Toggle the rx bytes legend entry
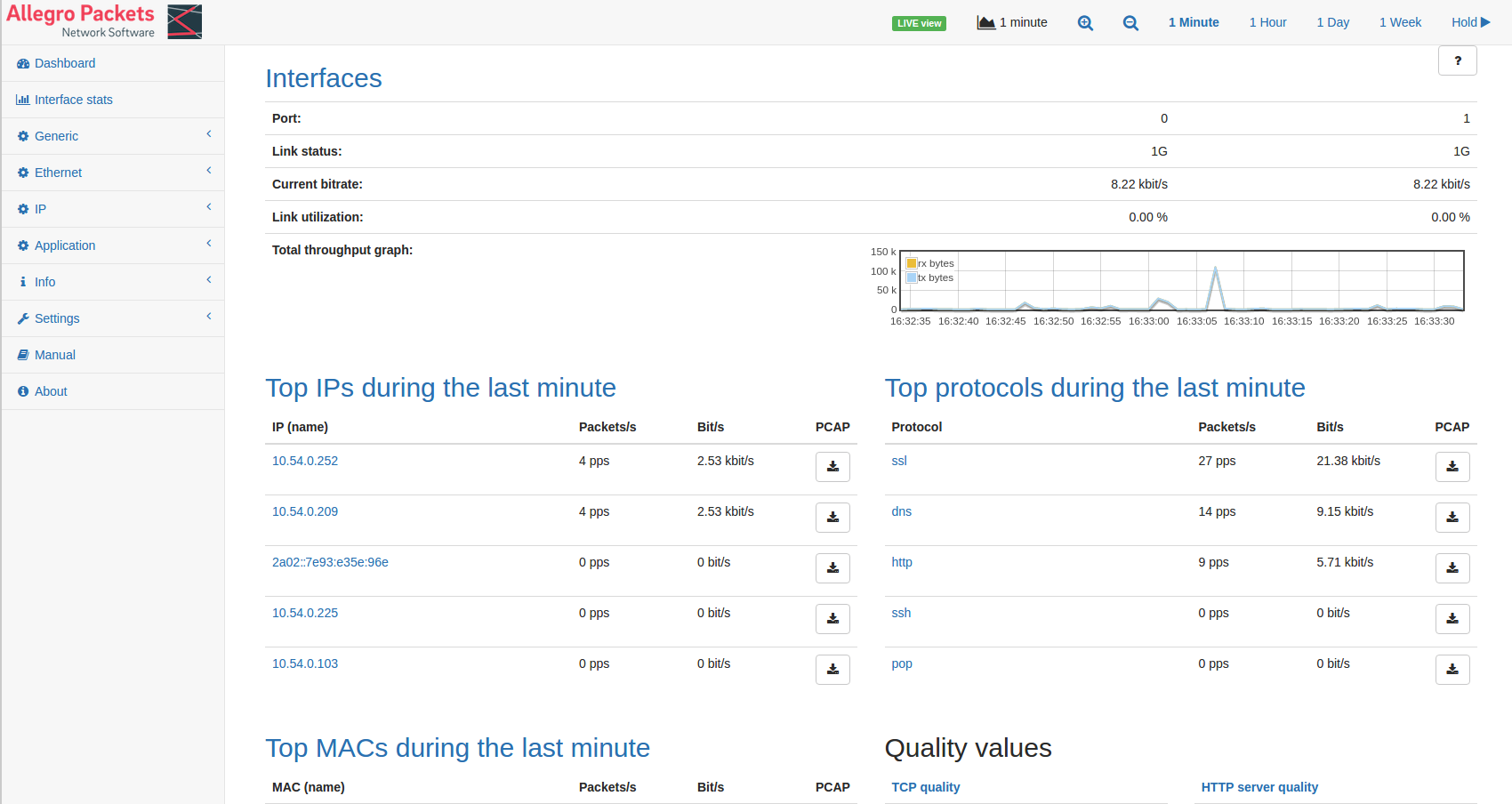The width and height of the screenshot is (1512, 804). (930, 263)
